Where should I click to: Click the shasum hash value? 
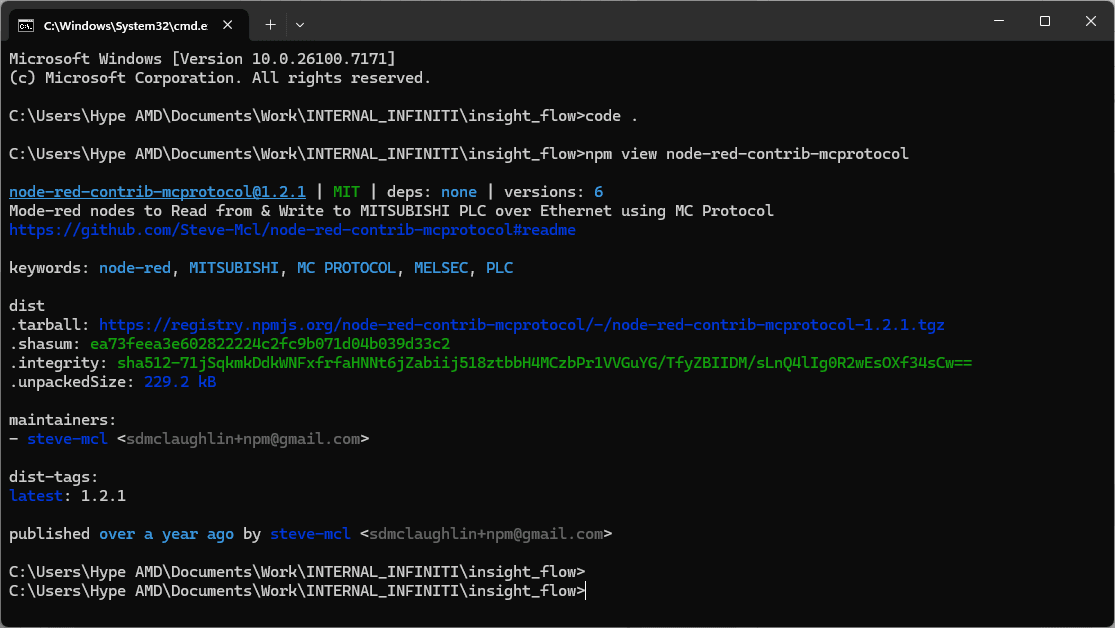coord(270,344)
